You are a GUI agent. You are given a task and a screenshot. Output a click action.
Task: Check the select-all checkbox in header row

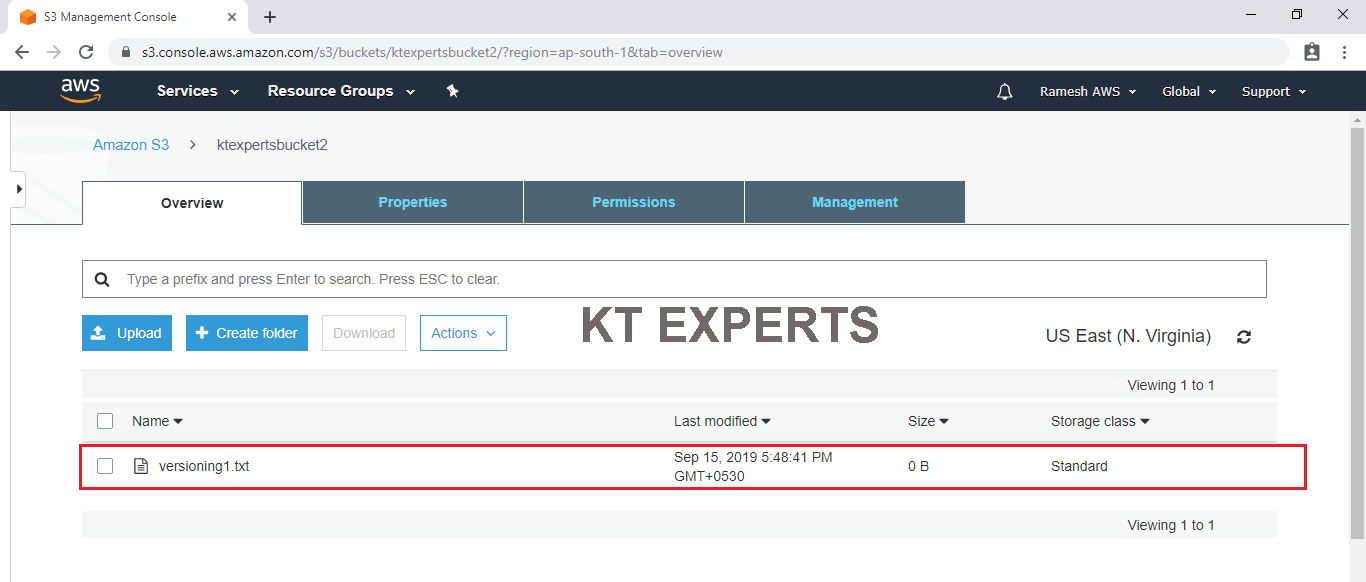point(105,421)
